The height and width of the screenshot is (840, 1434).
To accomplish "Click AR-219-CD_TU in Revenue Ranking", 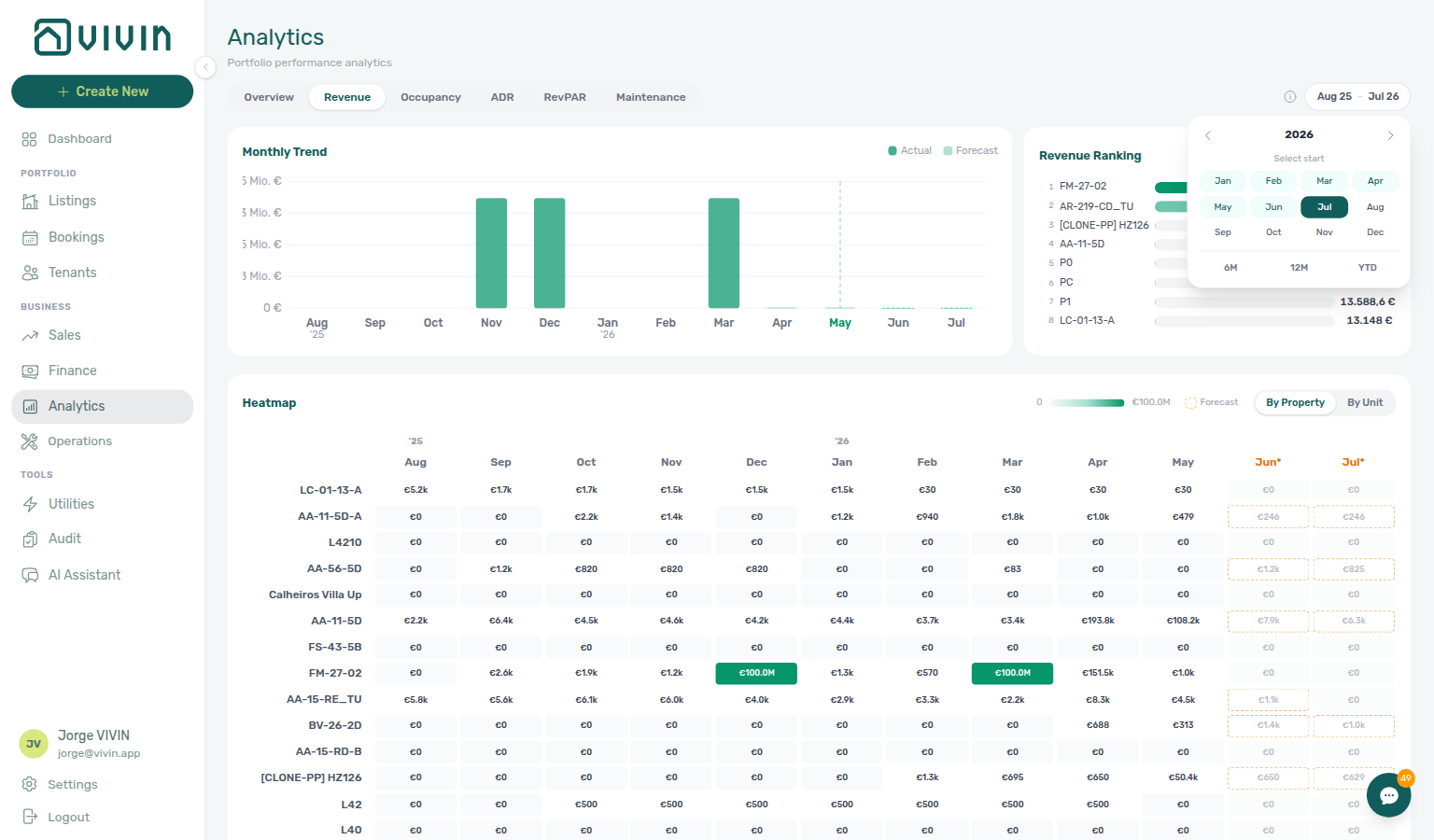I will point(1096,206).
